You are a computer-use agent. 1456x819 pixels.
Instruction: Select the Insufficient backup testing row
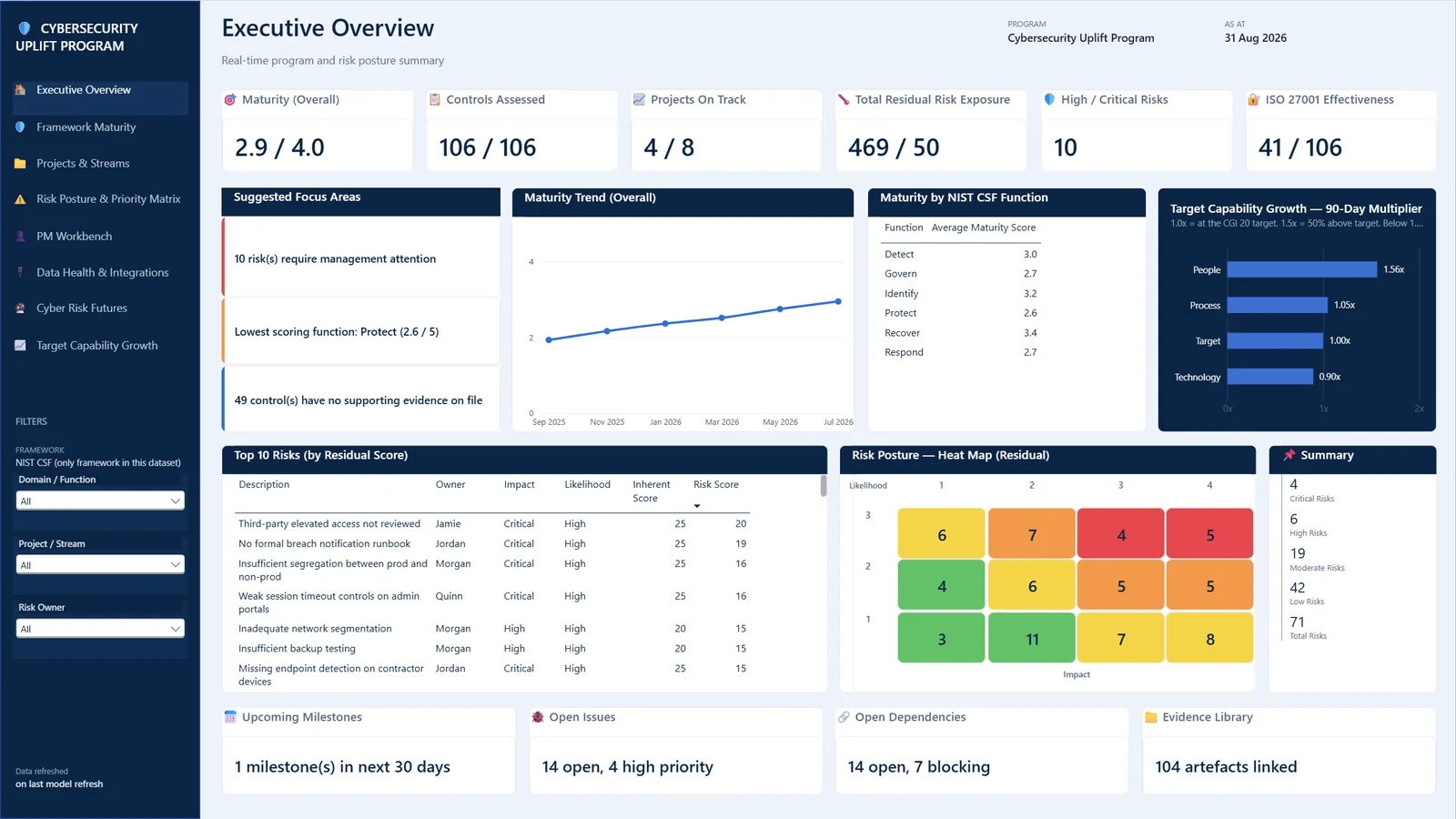pyautogui.click(x=492, y=649)
